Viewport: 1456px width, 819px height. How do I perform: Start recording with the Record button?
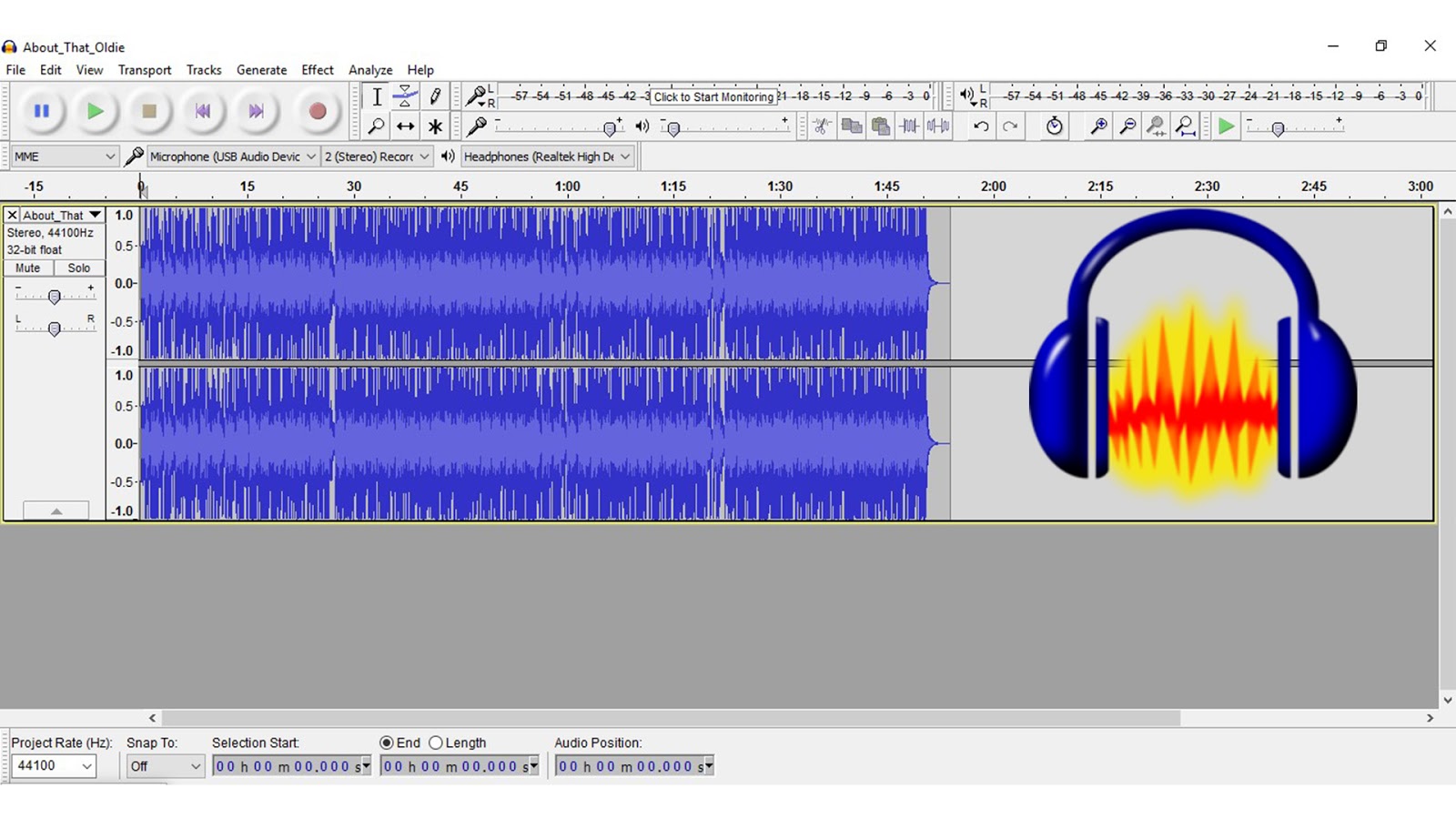(317, 111)
